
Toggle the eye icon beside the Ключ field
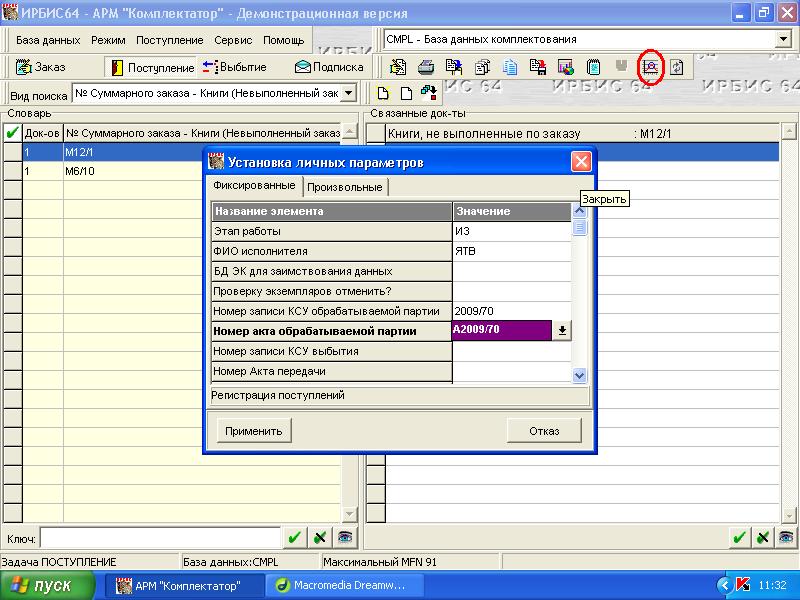pyautogui.click(x=345, y=538)
